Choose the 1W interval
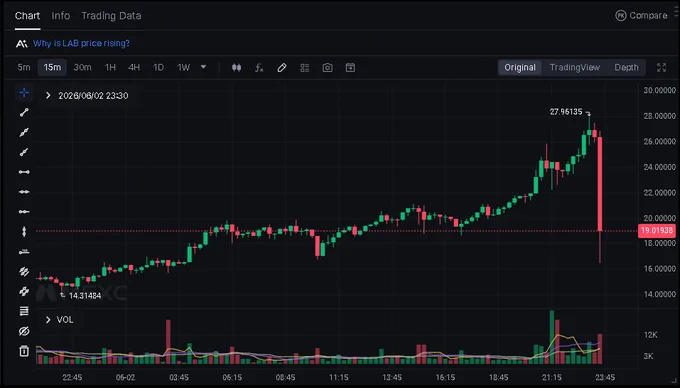 (x=183, y=68)
